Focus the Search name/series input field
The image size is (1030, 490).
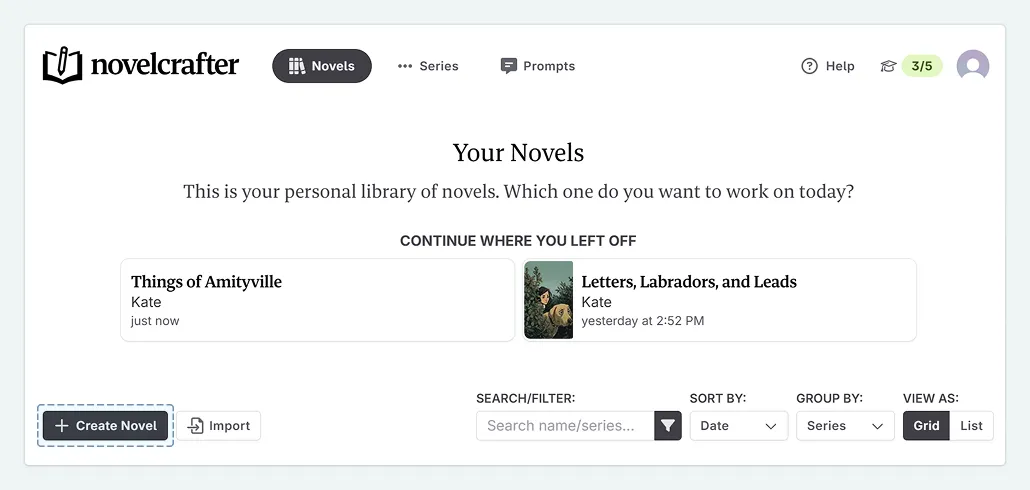click(565, 426)
